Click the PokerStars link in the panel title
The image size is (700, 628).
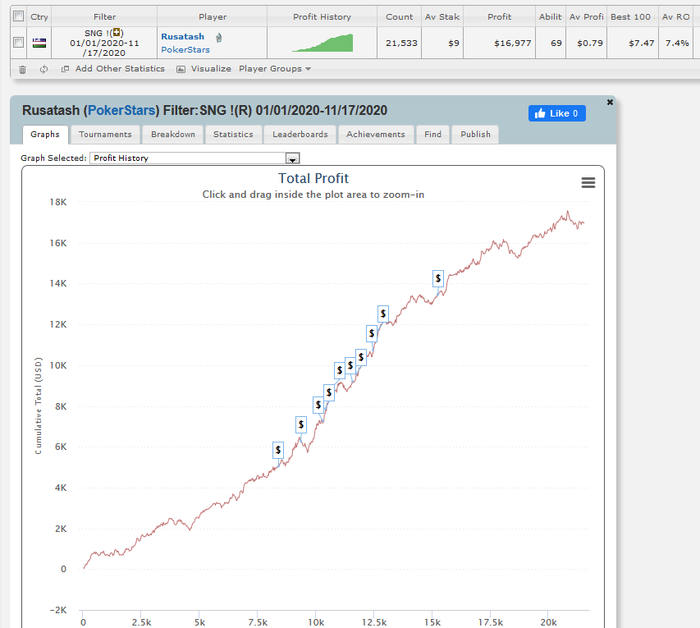point(121,110)
